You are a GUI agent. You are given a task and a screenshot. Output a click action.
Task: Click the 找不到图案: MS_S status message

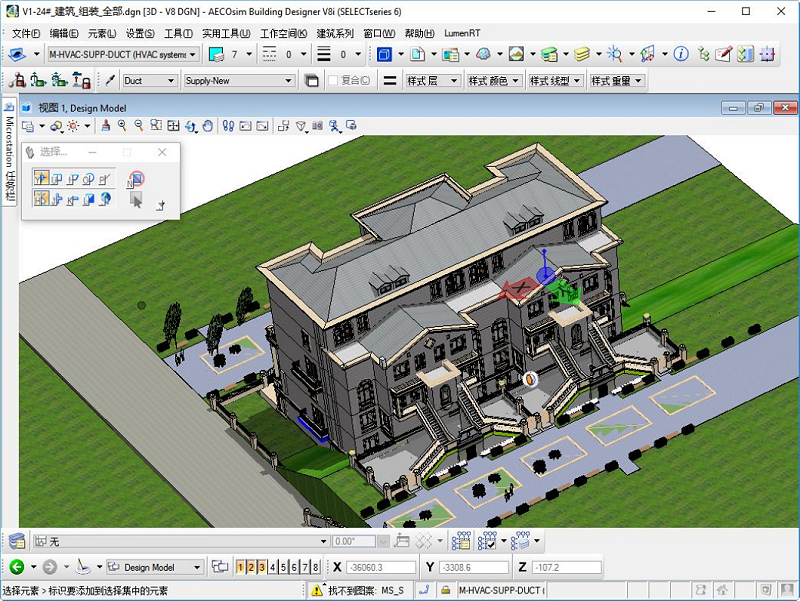[x=366, y=590]
